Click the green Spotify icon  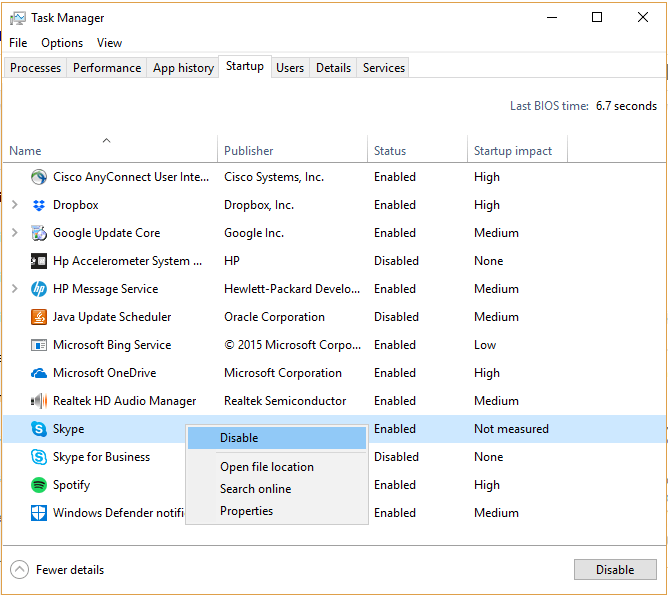pos(39,485)
